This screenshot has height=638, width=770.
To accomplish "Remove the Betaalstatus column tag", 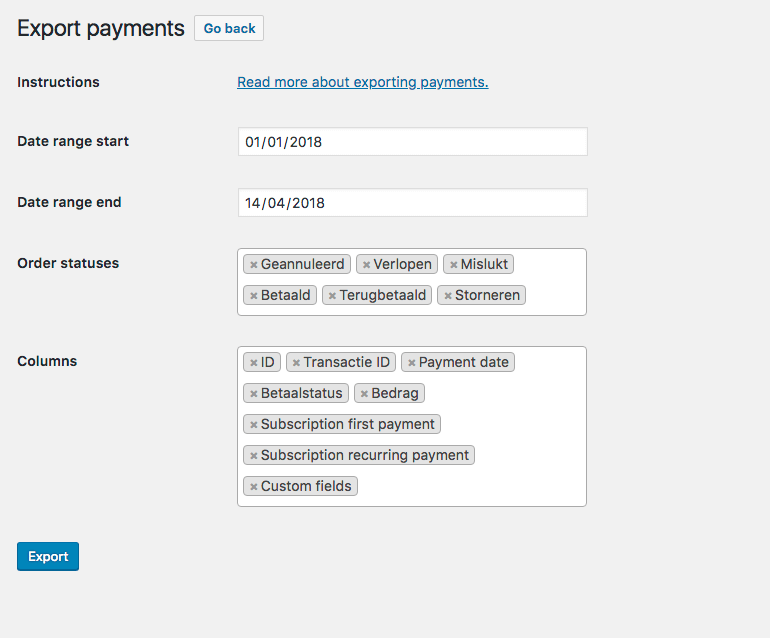I will coord(254,394).
